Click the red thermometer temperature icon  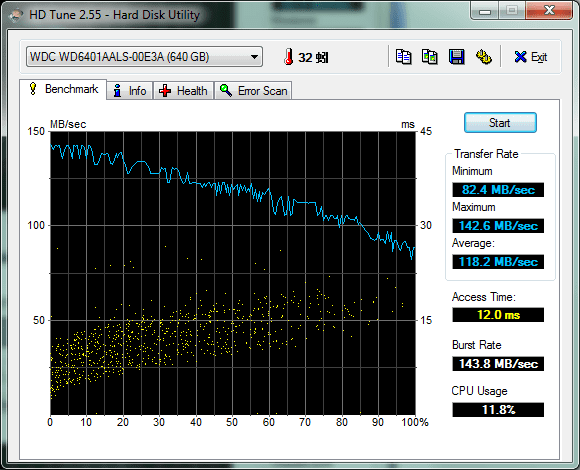289,57
